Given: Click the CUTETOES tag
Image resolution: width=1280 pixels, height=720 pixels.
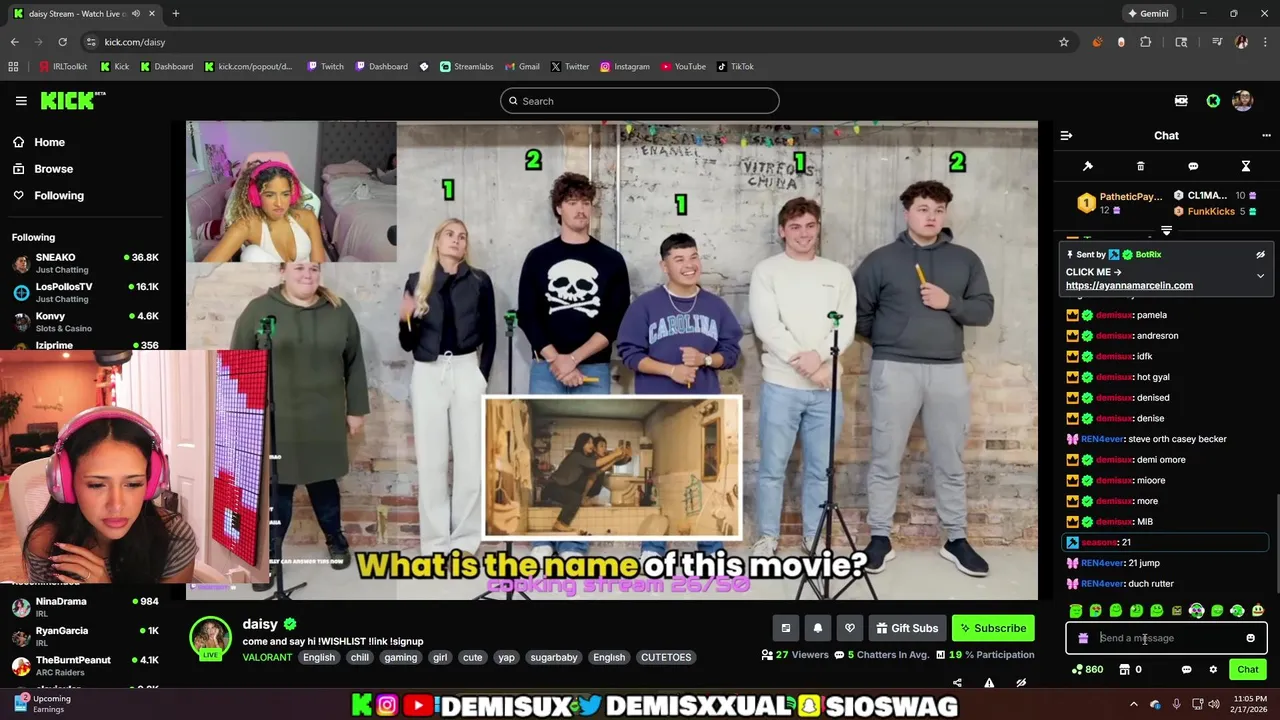Looking at the screenshot, I should [666, 657].
